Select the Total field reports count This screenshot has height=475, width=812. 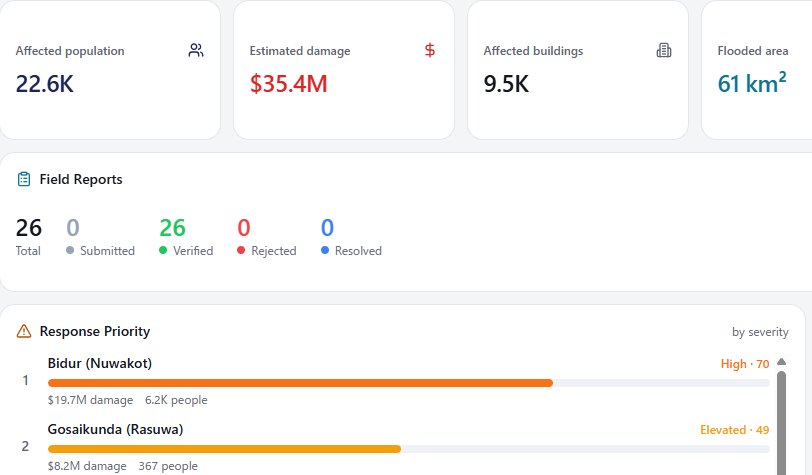[28, 227]
